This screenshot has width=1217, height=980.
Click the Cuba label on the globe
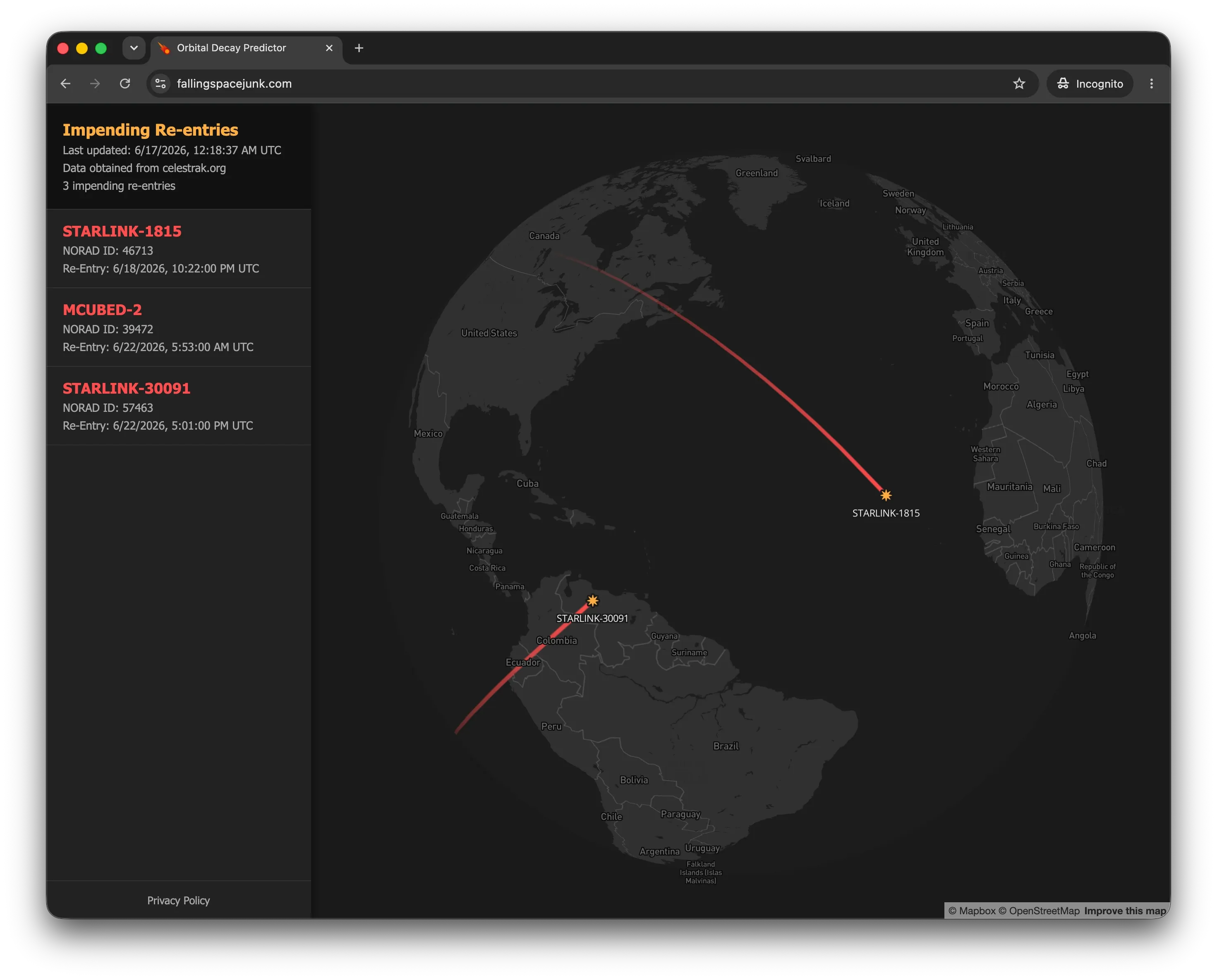coord(527,484)
